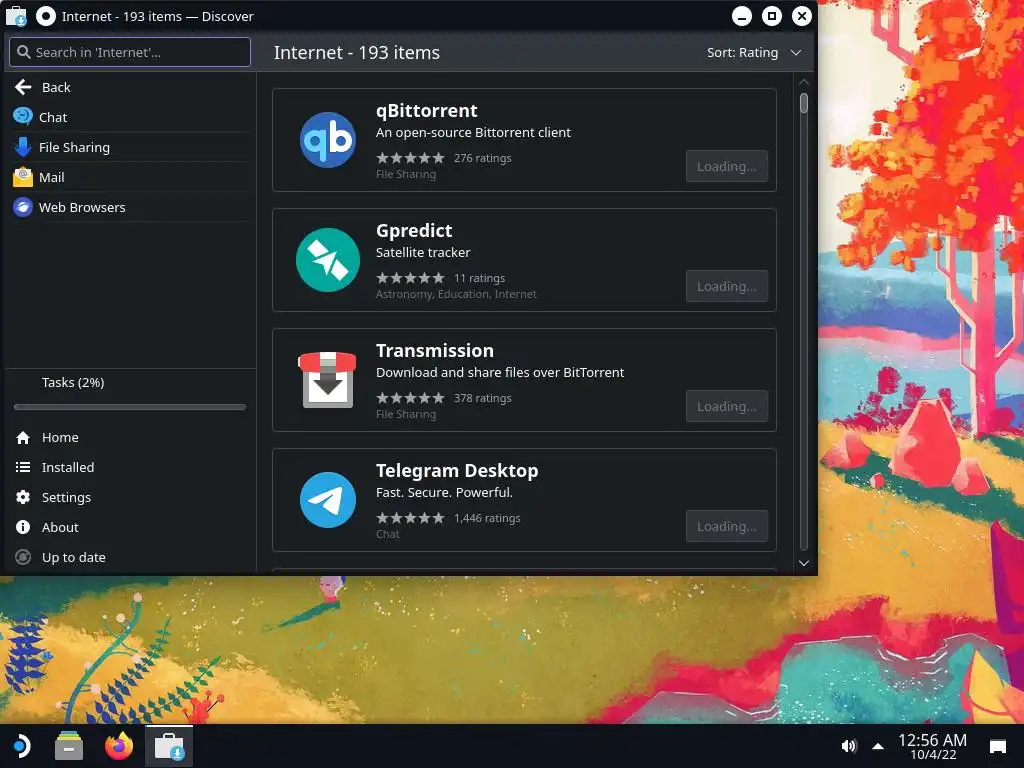Open the File Sharing category
The height and width of the screenshot is (768, 1024).
coord(130,147)
